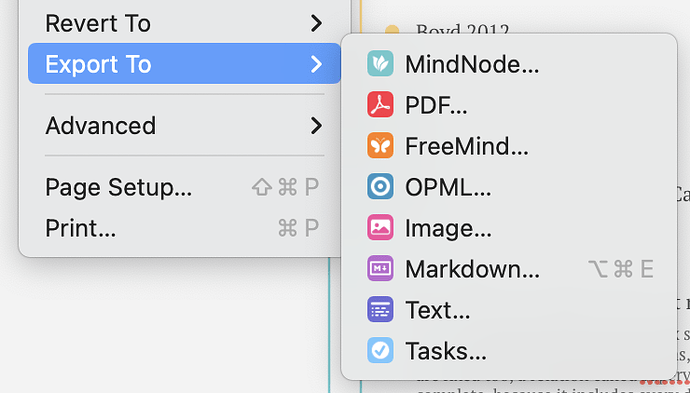Image resolution: width=690 pixels, height=393 pixels.
Task: Expand the Revert To chevron arrow
Action: [x=316, y=23]
